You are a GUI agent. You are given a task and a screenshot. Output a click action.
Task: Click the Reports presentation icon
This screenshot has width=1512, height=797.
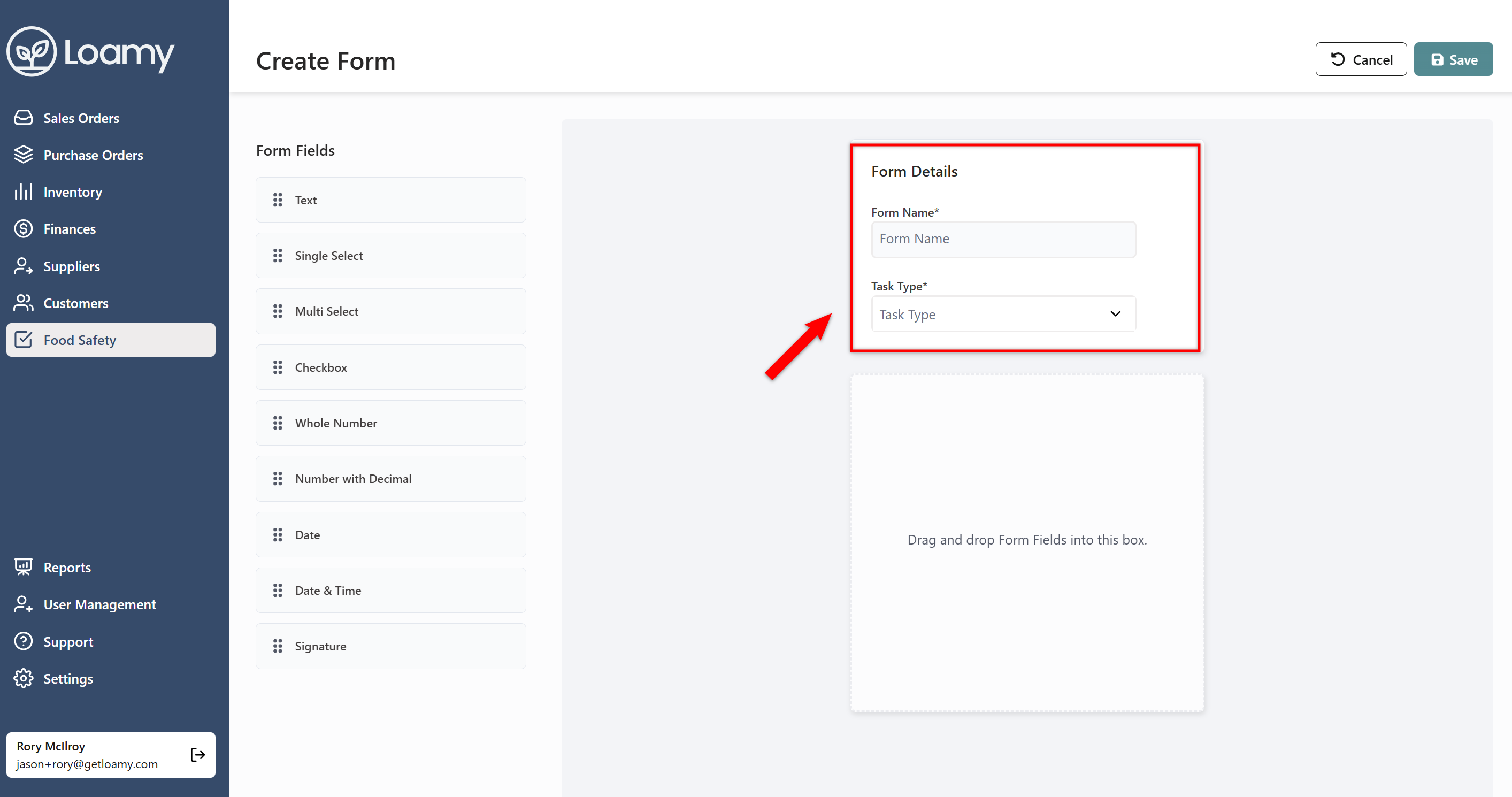(24, 567)
